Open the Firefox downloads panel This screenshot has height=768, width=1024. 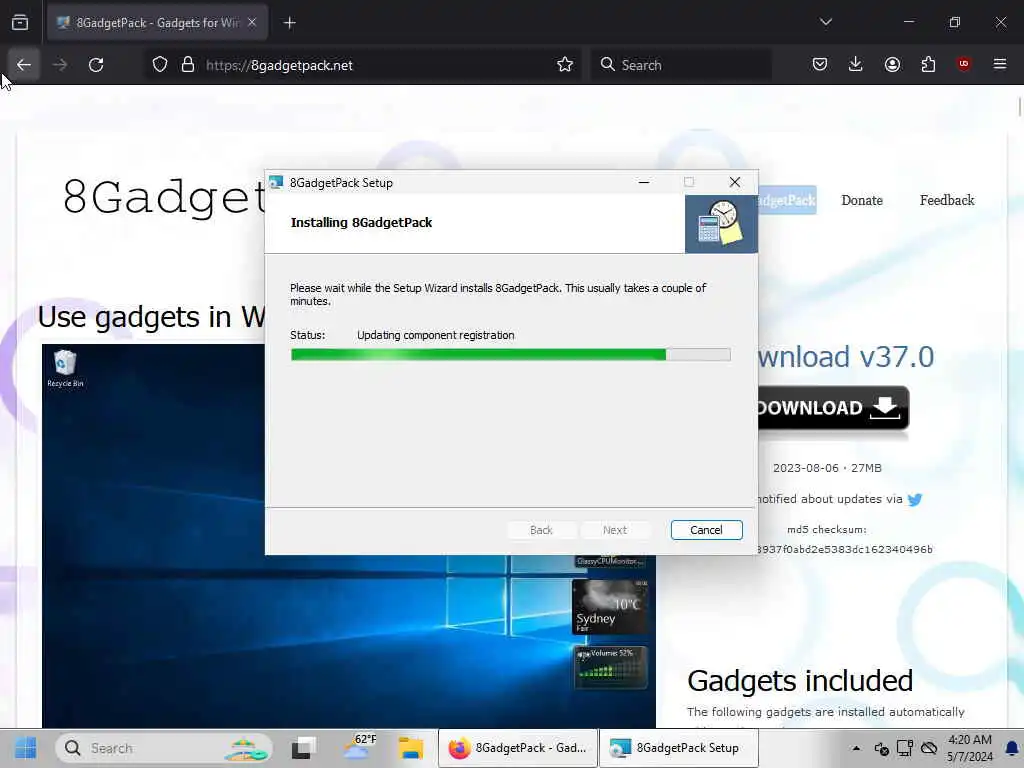click(x=856, y=64)
